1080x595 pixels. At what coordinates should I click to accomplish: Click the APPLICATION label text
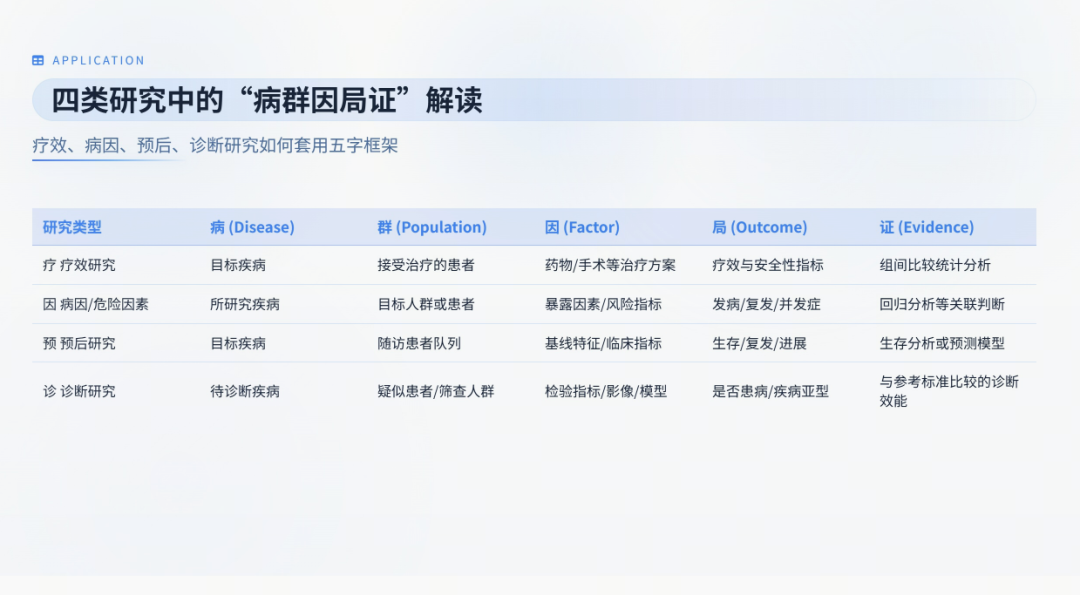[x=98, y=61]
